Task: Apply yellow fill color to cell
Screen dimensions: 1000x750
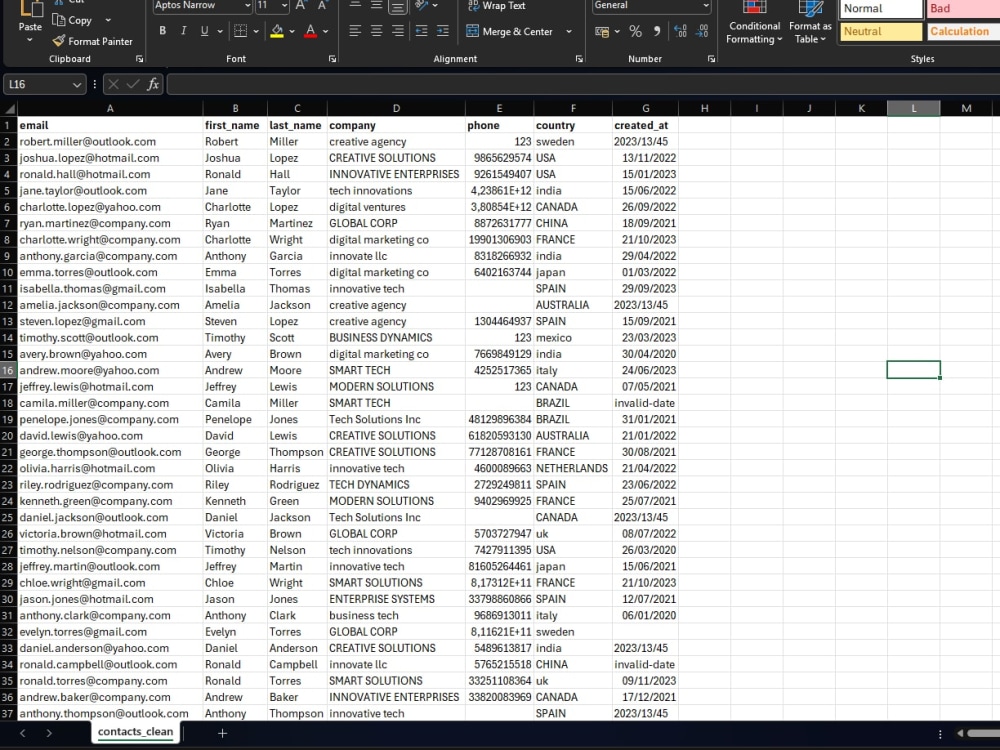Action: [x=277, y=31]
